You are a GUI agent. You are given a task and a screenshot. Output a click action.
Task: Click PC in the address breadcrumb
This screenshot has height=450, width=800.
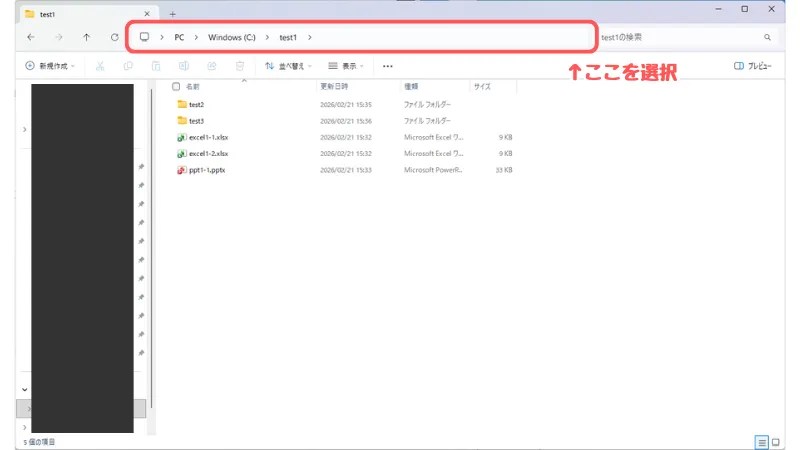click(x=179, y=37)
